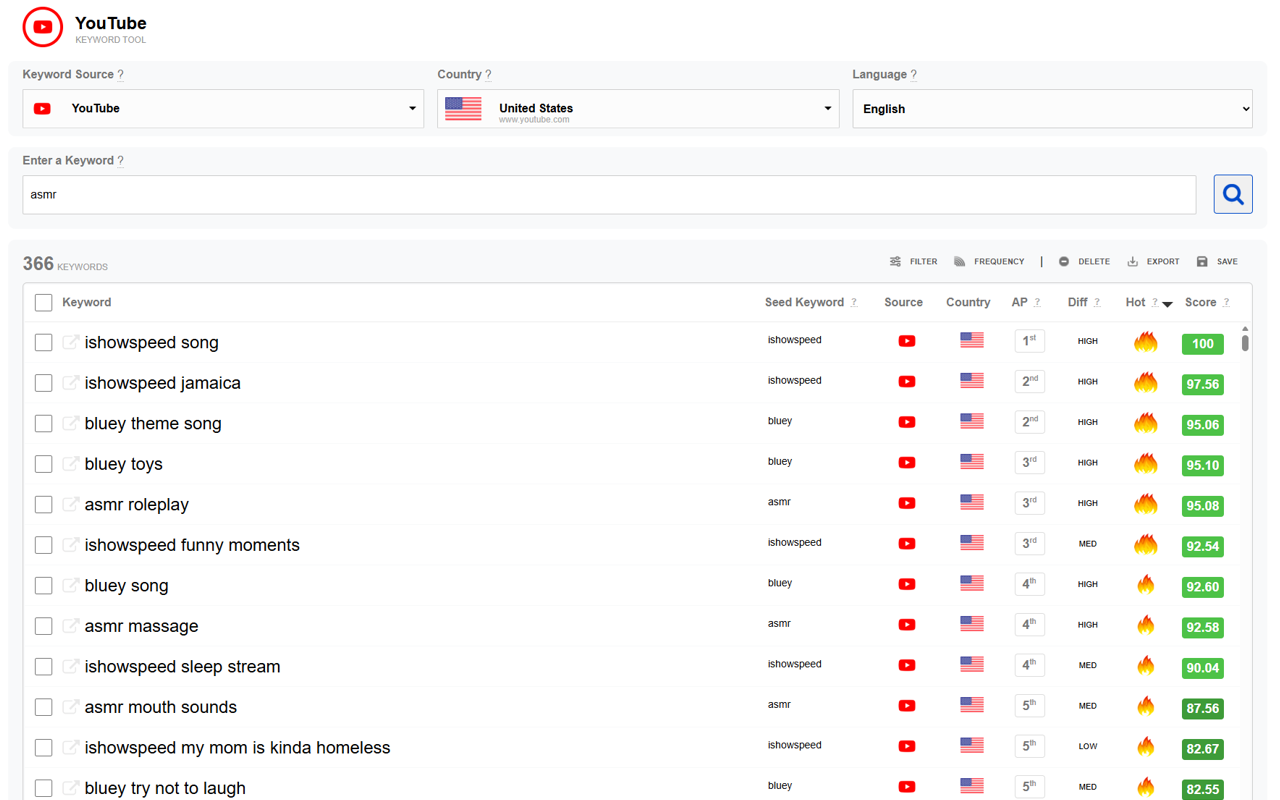Screen dimensions: 1280x800
Task: Check the ishowspeed sleep stream checkbox
Action: point(43,666)
